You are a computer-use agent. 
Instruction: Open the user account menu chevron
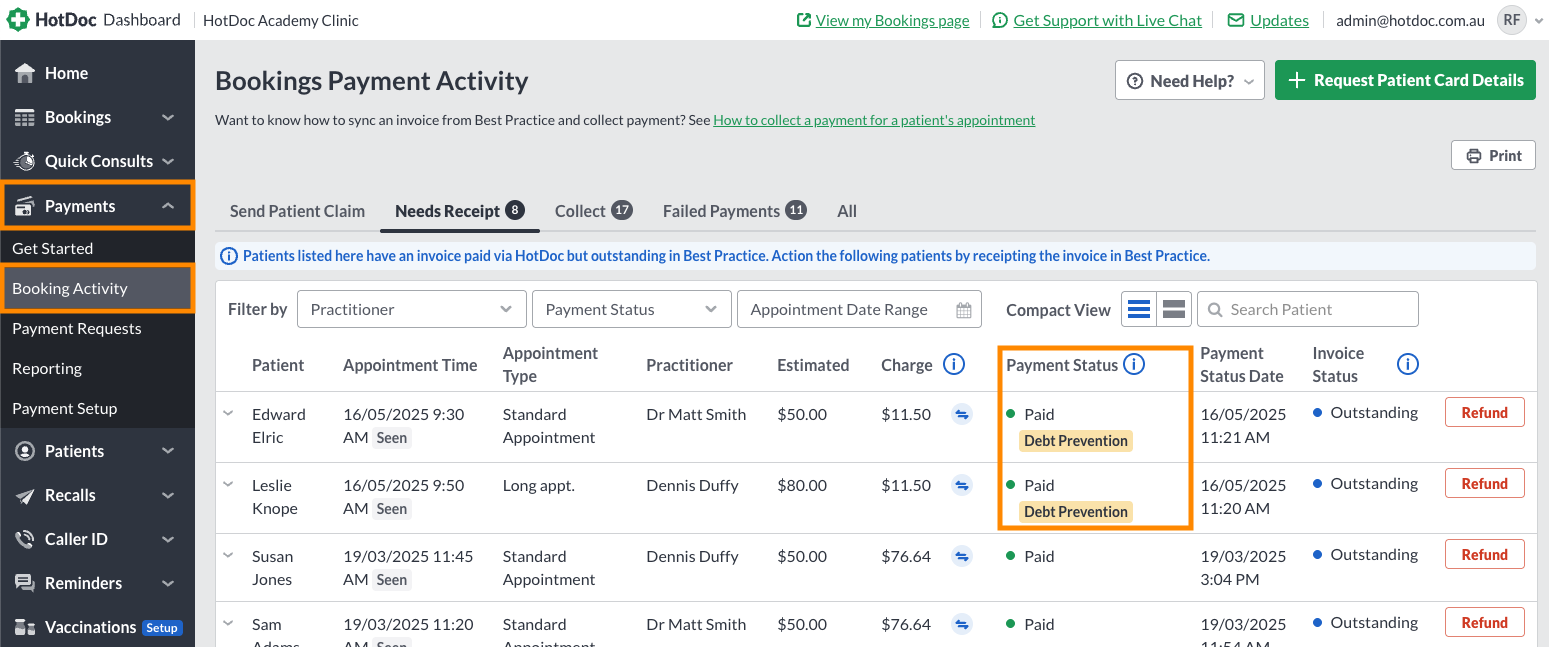pyautogui.click(x=1538, y=20)
